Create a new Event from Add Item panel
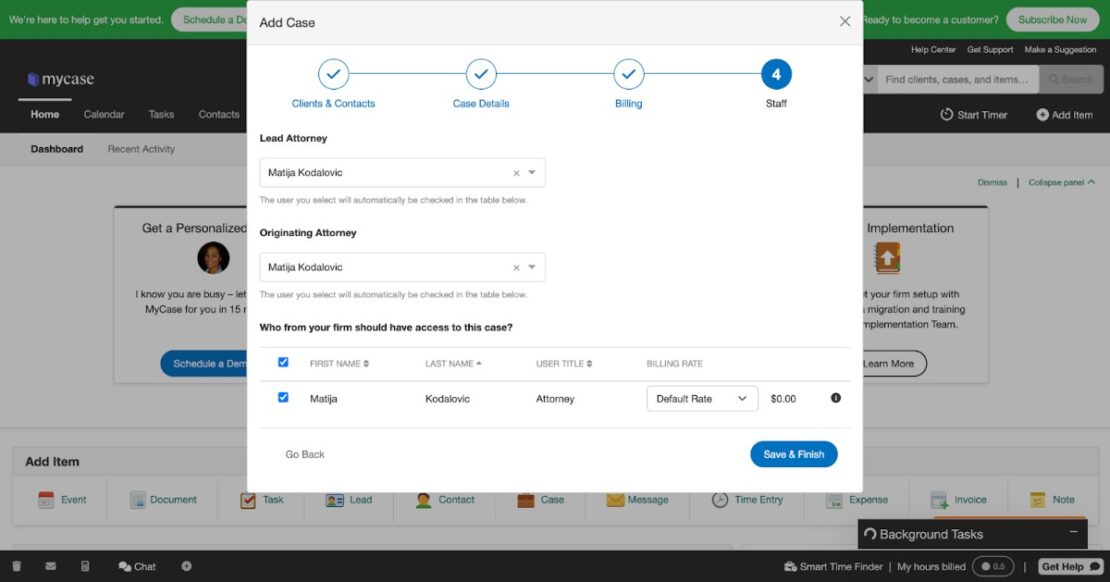This screenshot has width=1110, height=582. click(62, 499)
